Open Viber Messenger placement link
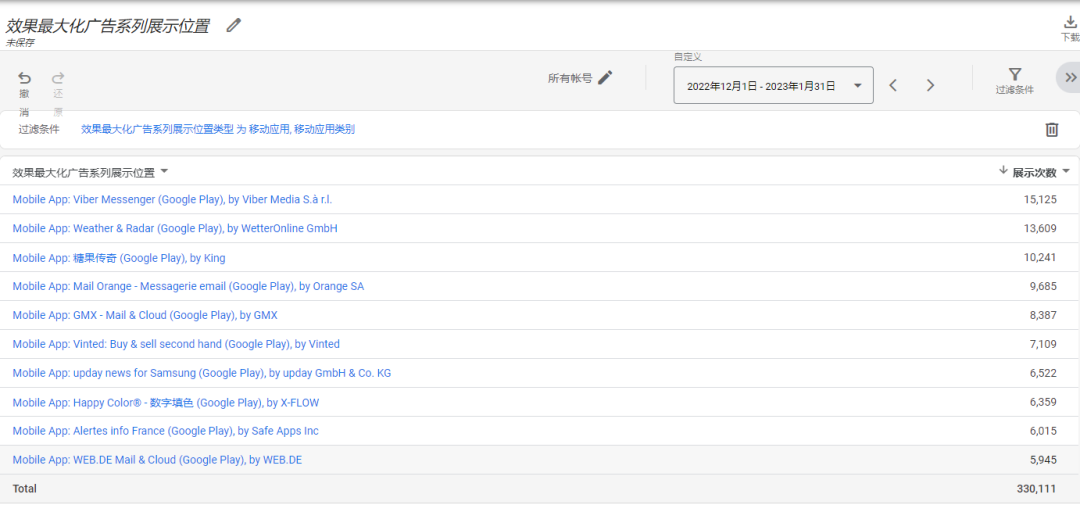The width and height of the screenshot is (1080, 505). (x=172, y=199)
